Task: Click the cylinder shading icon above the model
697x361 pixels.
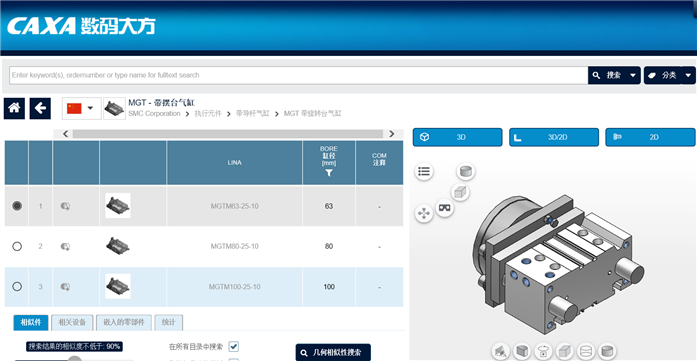Action: coord(466,171)
